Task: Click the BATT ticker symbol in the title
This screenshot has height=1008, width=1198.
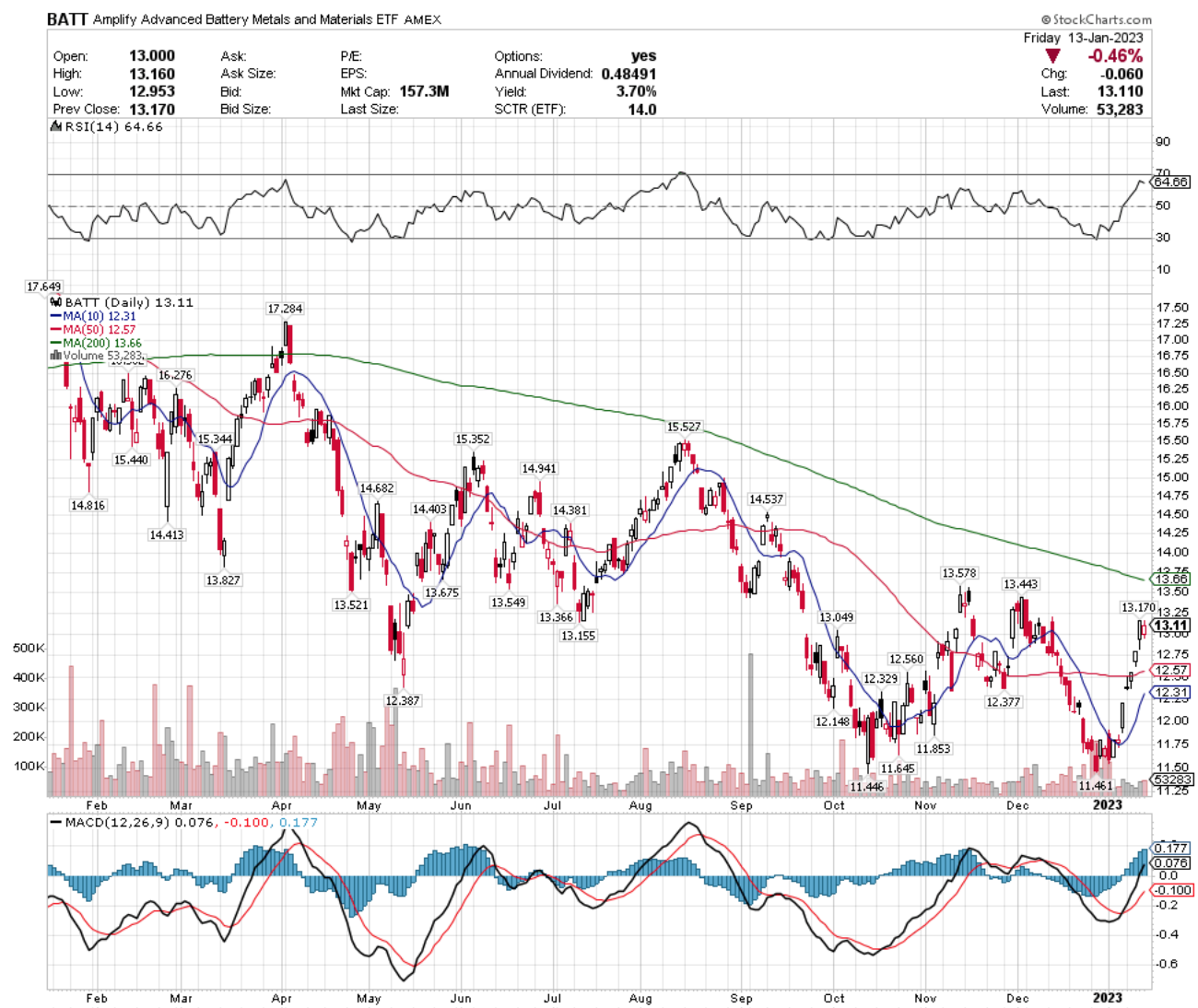Action: tap(67, 18)
